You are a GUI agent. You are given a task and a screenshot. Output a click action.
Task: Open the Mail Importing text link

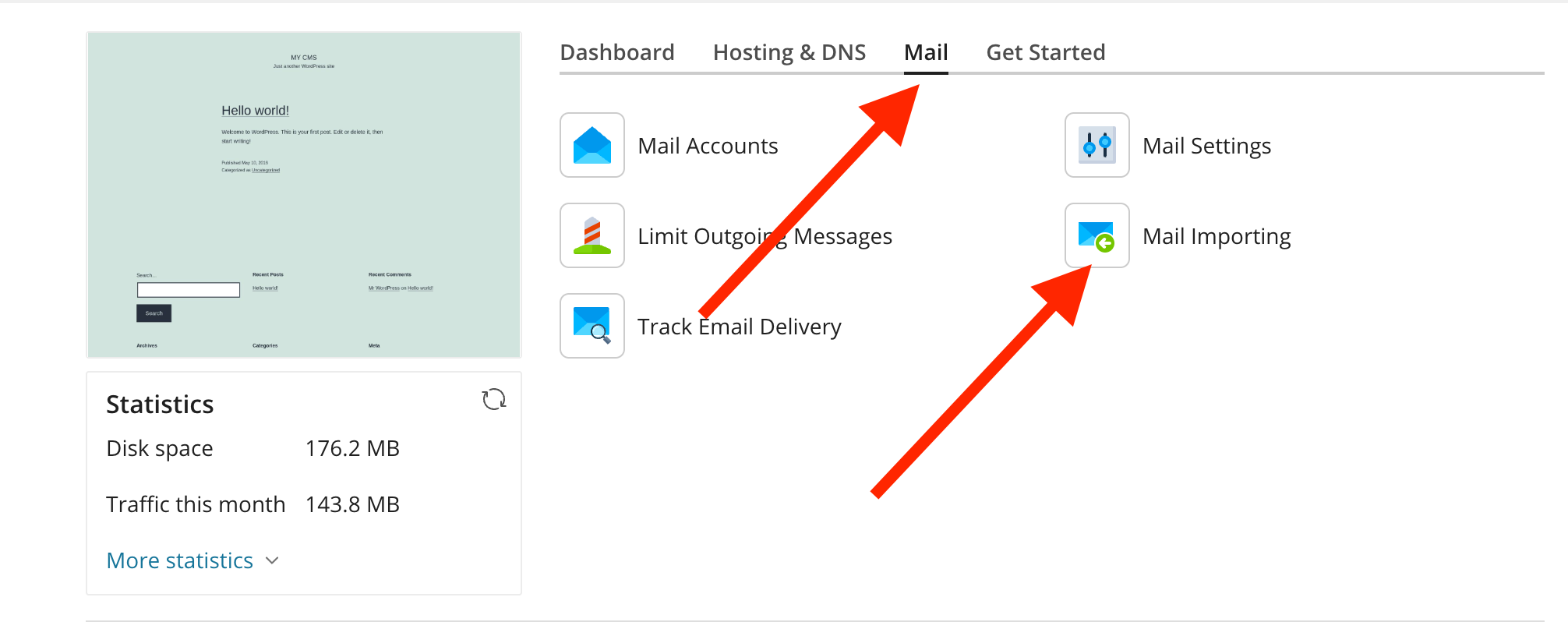(1216, 236)
